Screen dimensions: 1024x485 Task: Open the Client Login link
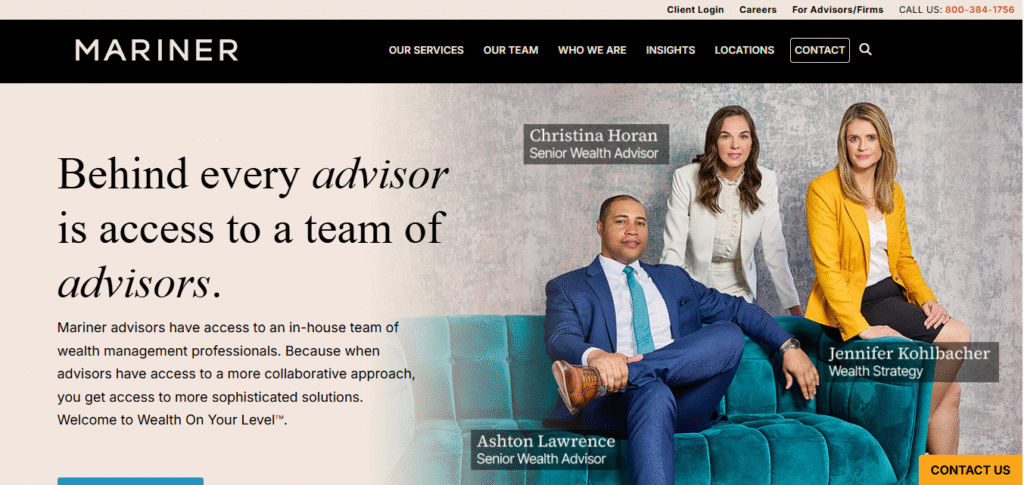[695, 10]
